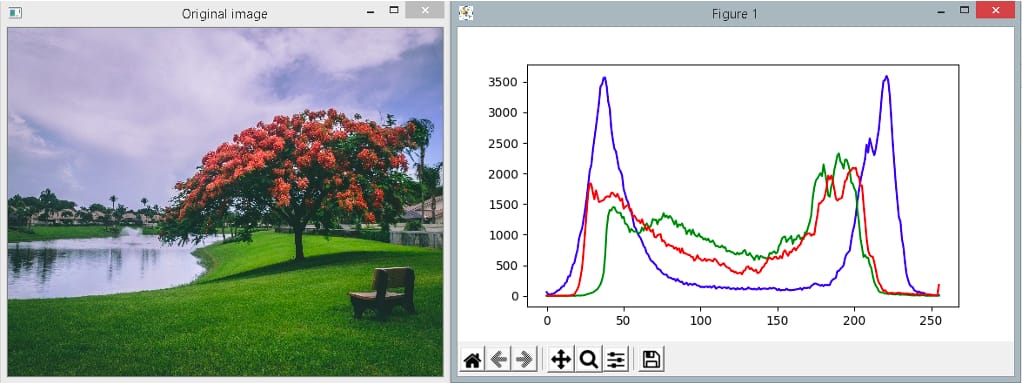Click the 3000 y-axis label
1022x383 pixels.
[503, 113]
